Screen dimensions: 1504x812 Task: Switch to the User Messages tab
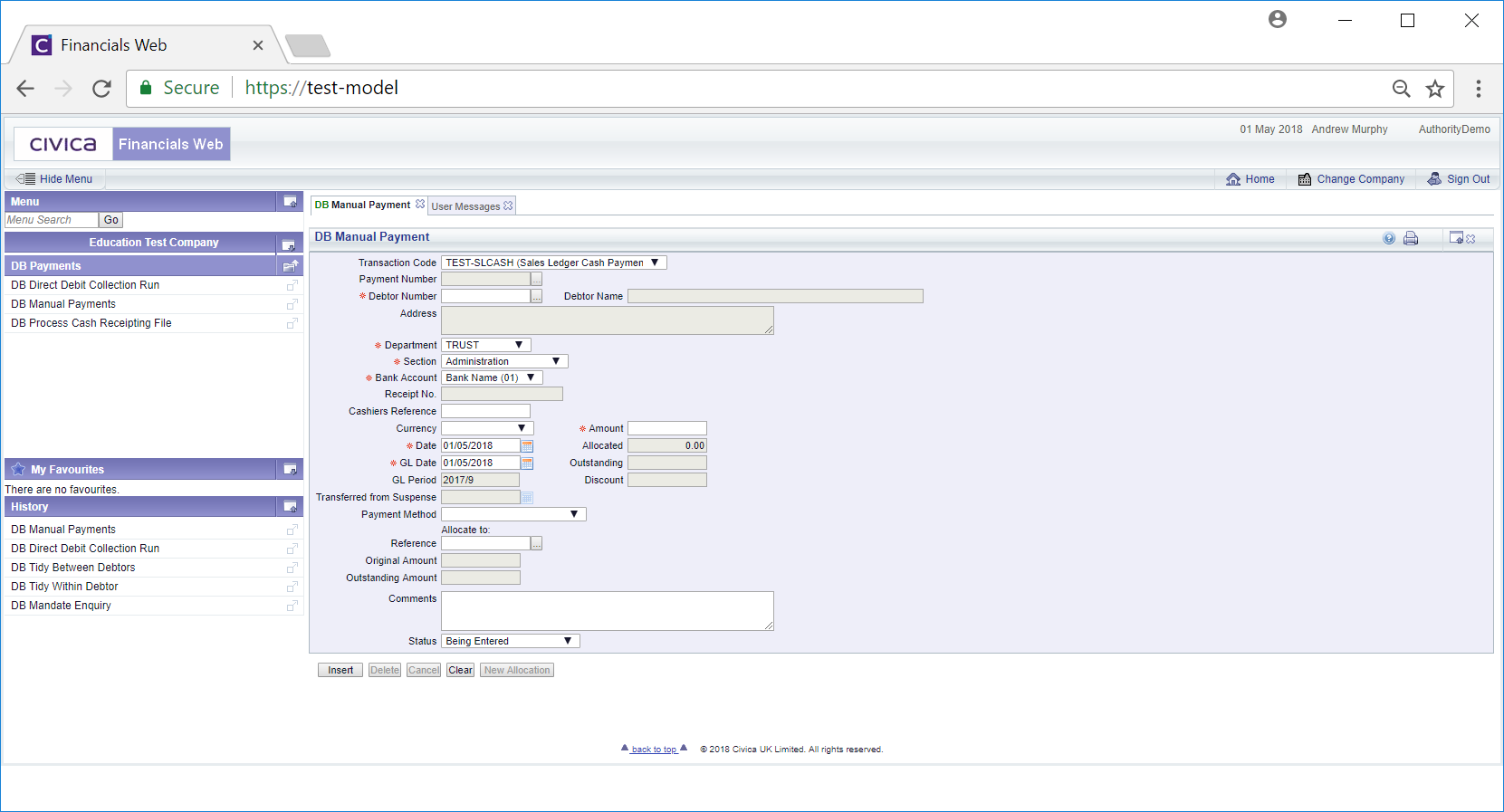pyautogui.click(x=465, y=206)
